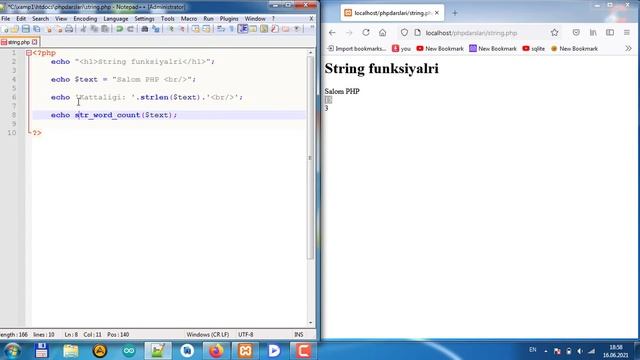Open the File menu

point(6,19)
